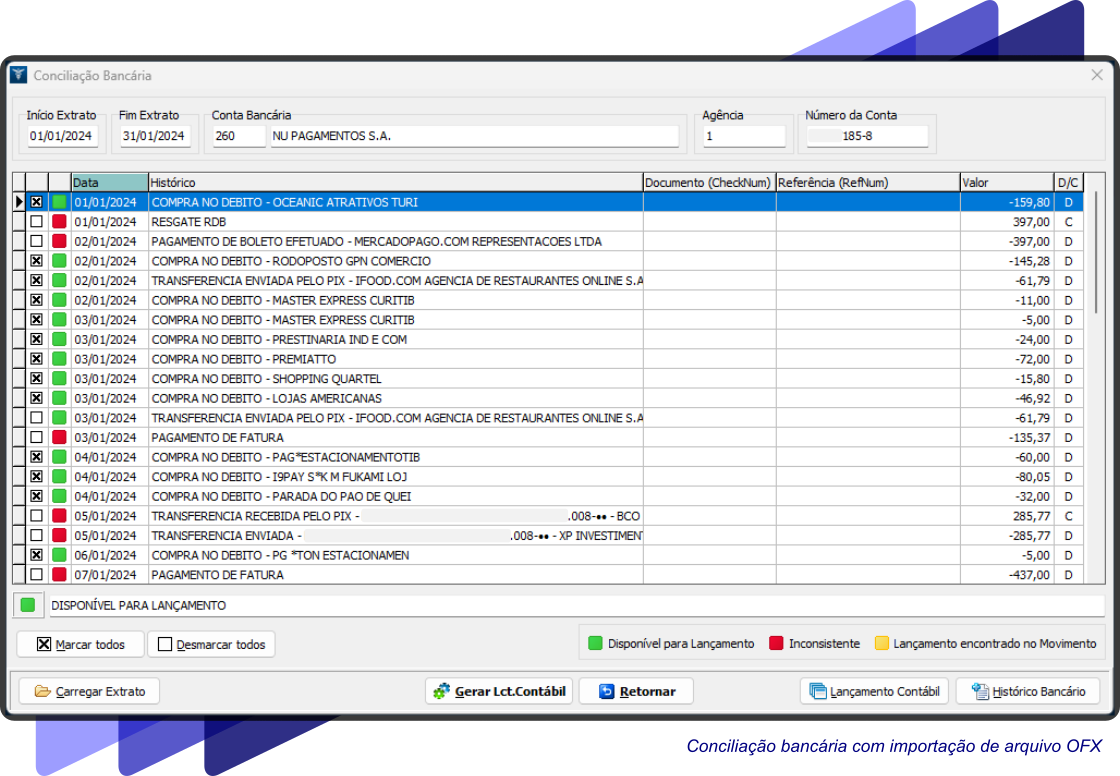The image size is (1120, 776).
Task: Click the Início Extrato date field
Action: (61, 136)
